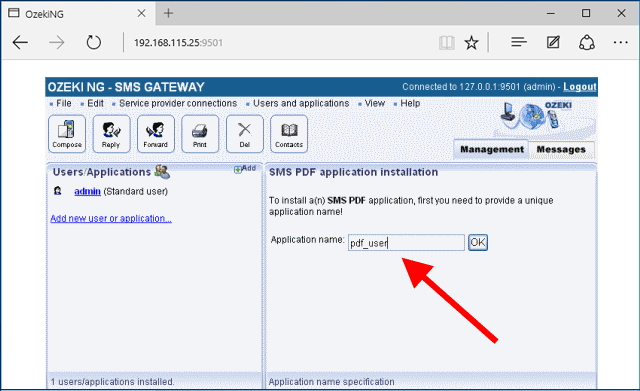The width and height of the screenshot is (640, 391).
Task: Open the browser More actions menu
Action: click(620, 42)
